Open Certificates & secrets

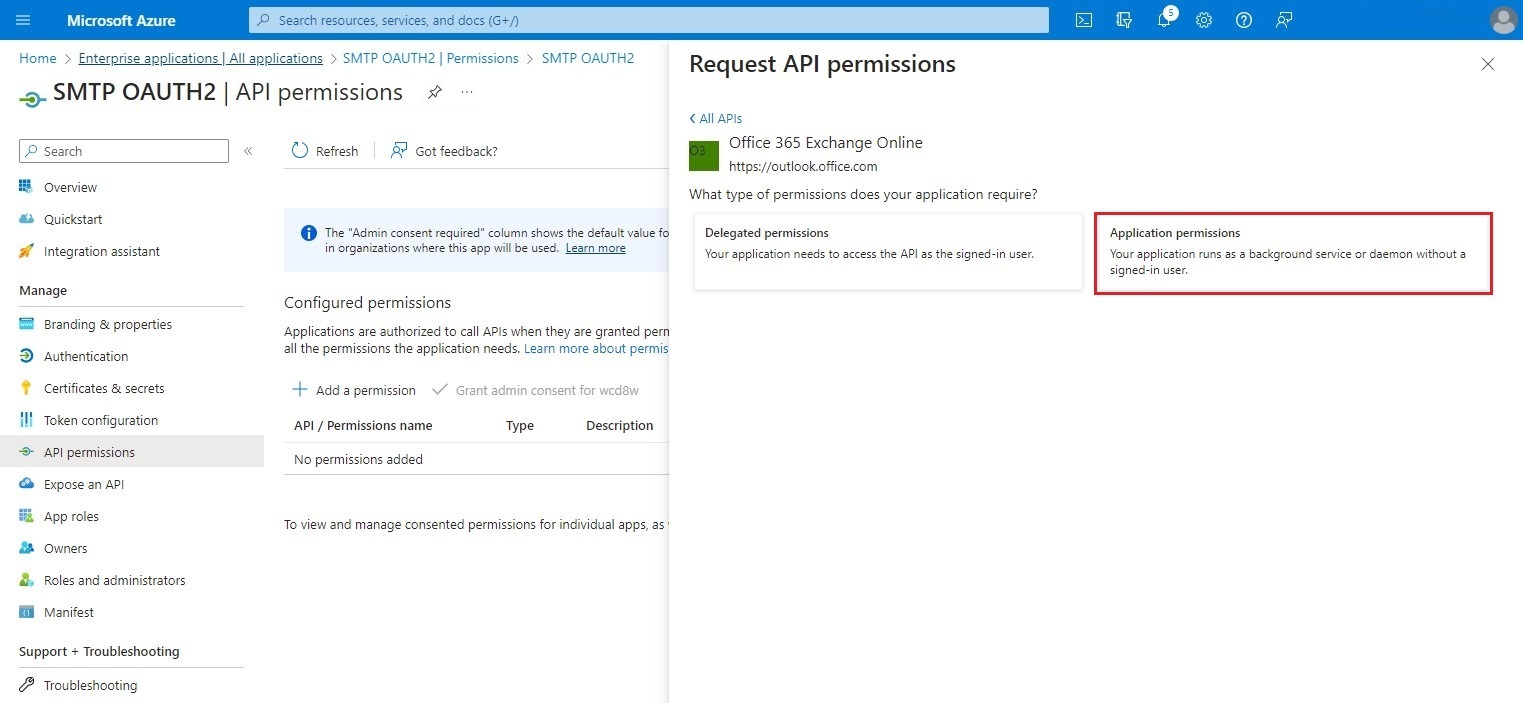coord(103,388)
